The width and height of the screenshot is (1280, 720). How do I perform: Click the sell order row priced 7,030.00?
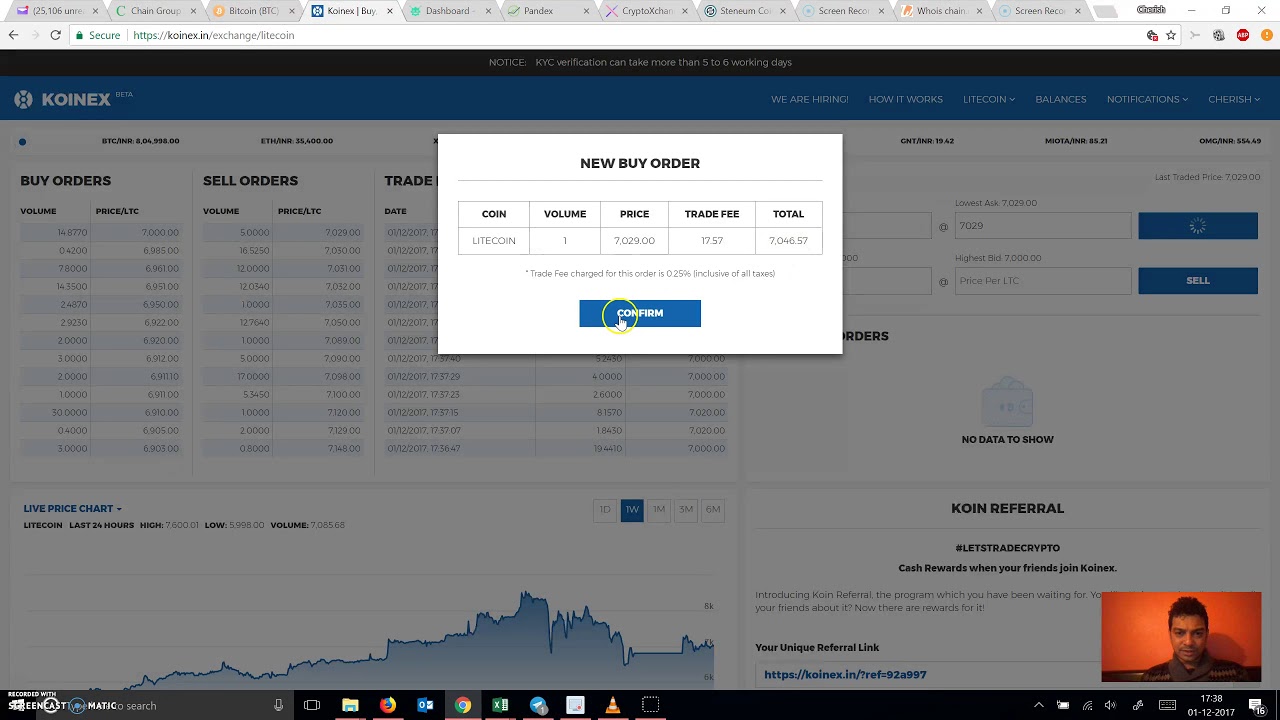283,251
